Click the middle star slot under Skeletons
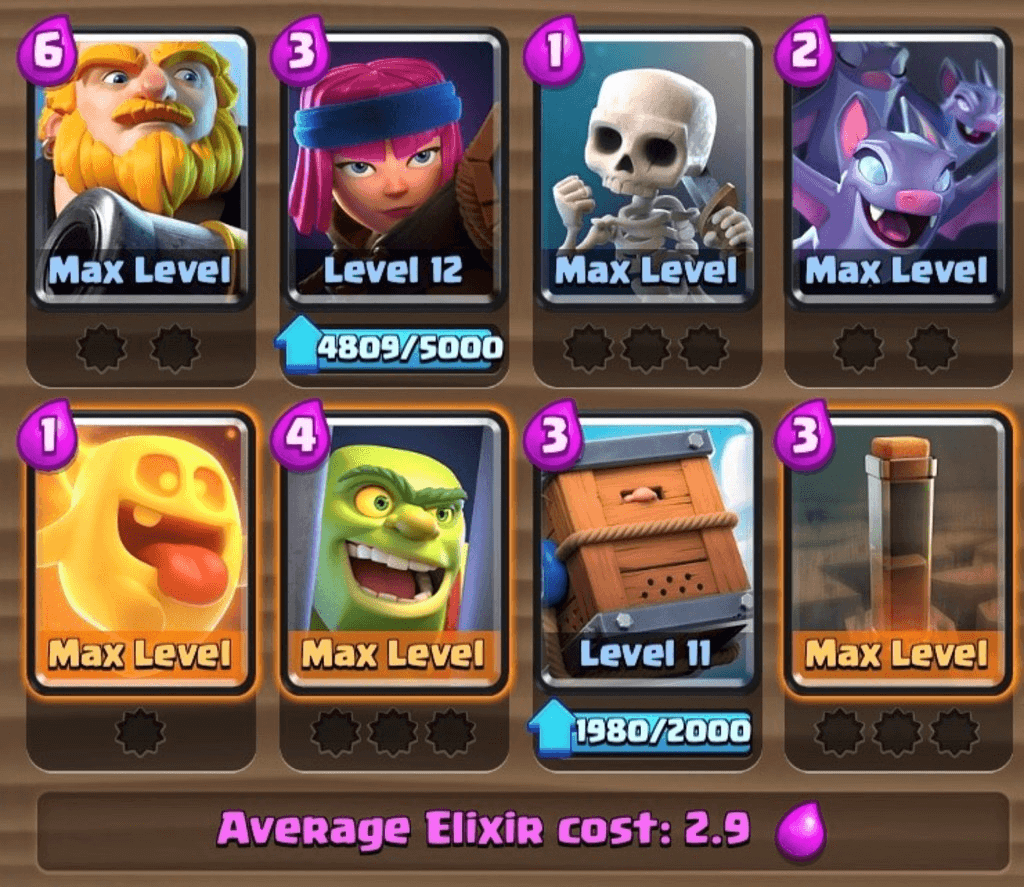 pos(645,348)
